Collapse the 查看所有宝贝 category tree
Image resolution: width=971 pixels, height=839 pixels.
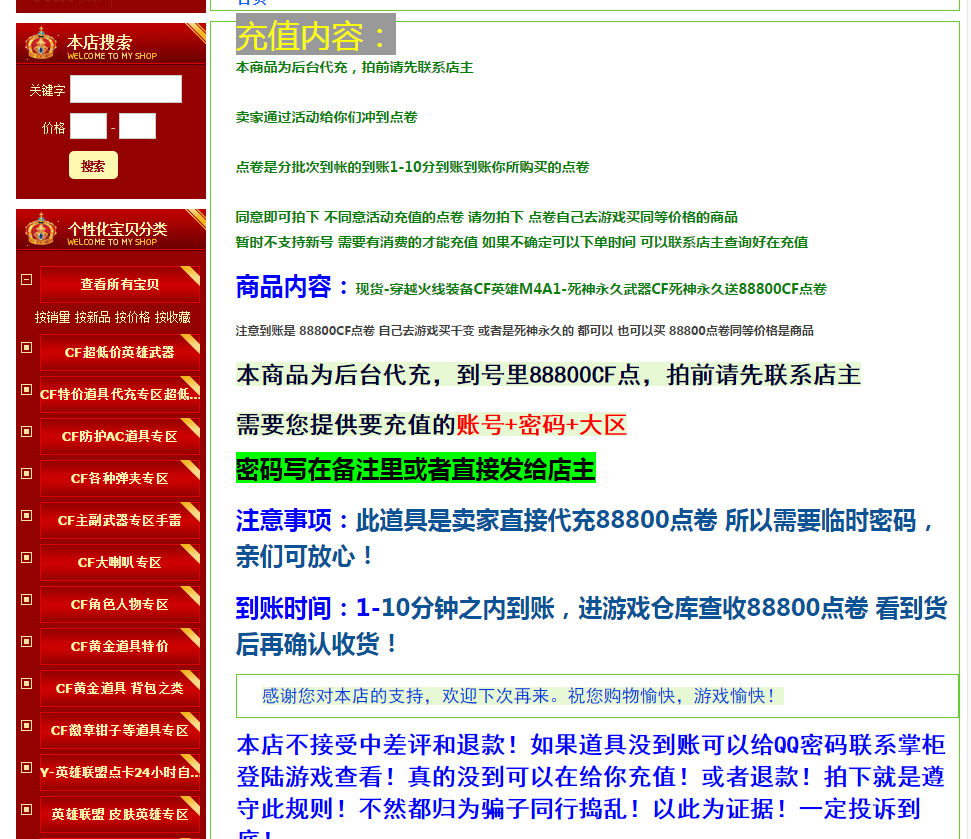click(x=27, y=280)
